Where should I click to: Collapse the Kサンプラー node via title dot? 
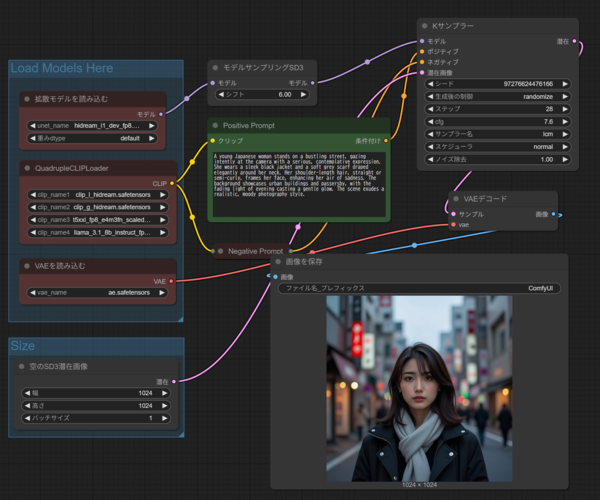tap(426, 27)
